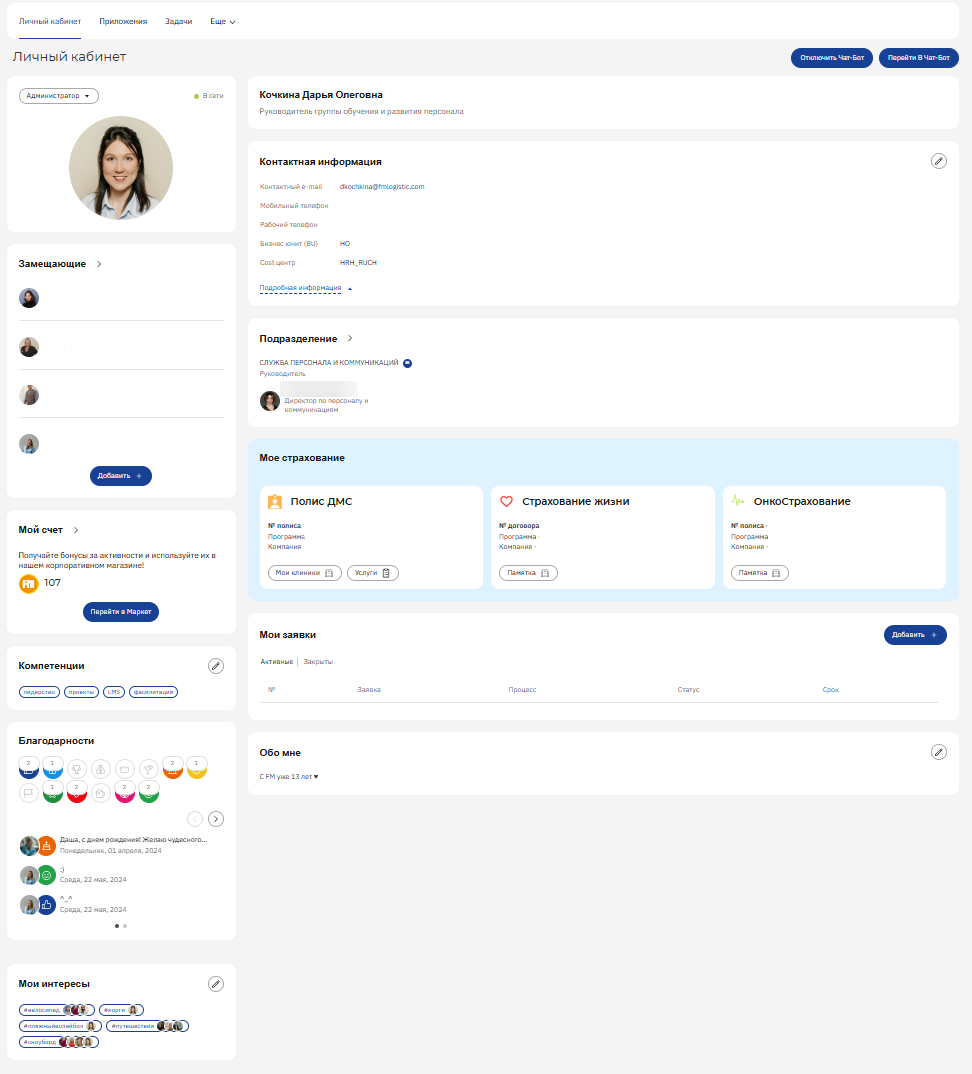This screenshot has height=1074, width=972.
Task: Edit the Мои интересы section
Action: point(215,984)
